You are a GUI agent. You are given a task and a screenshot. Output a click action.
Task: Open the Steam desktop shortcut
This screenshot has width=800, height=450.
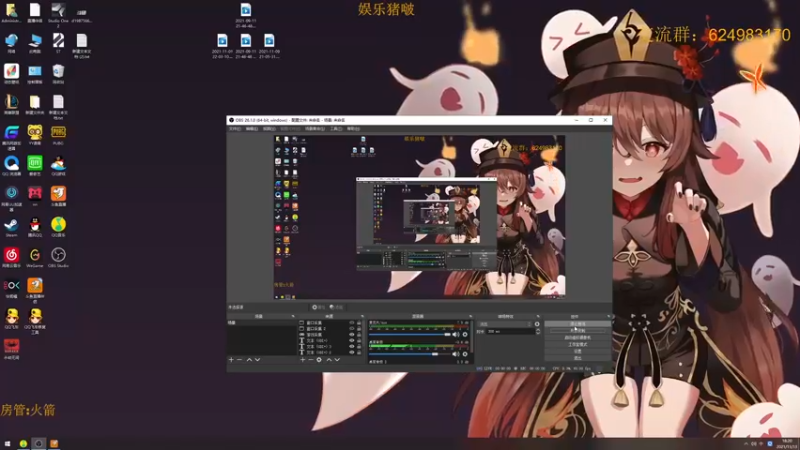[x=11, y=227]
